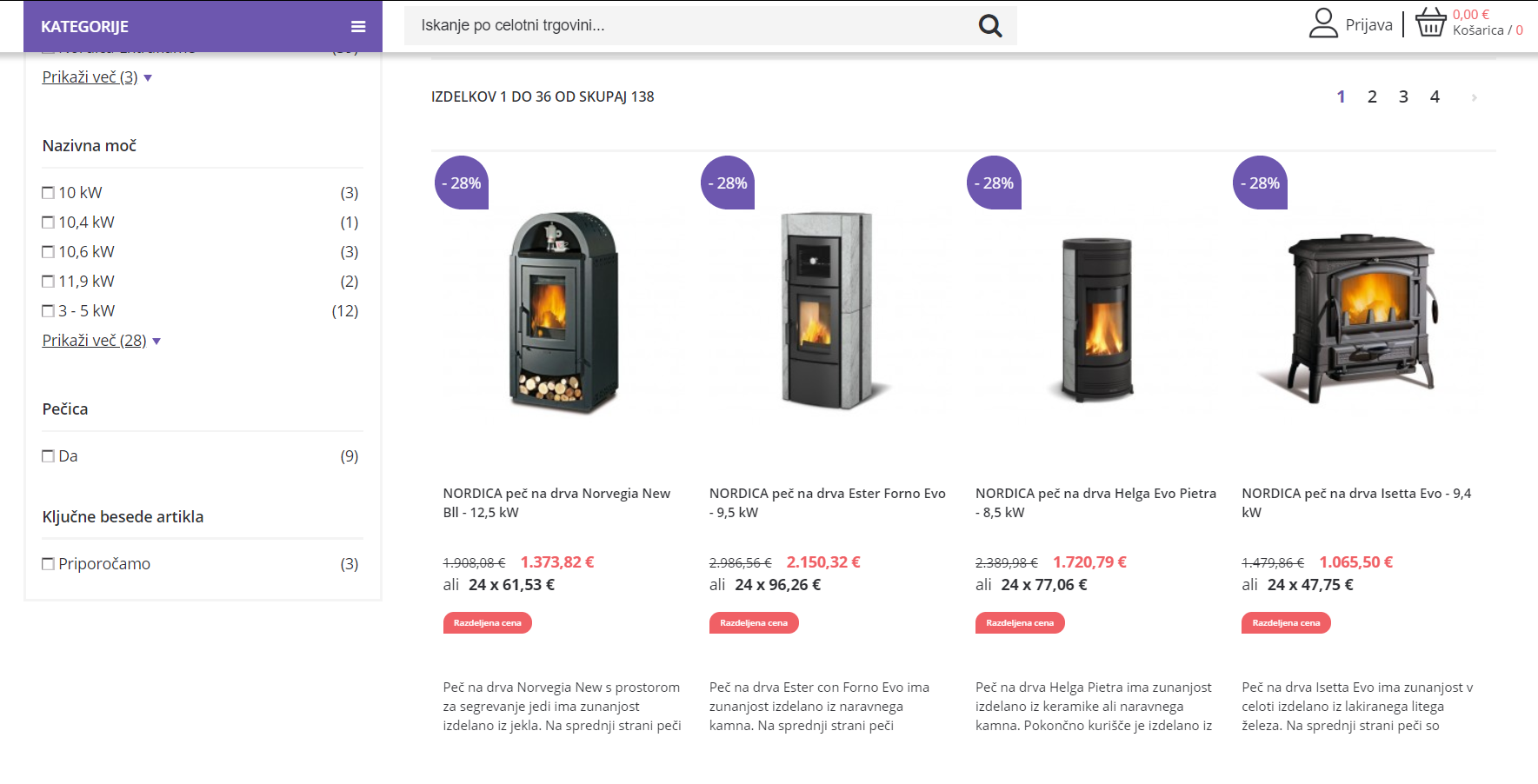Go to next page arrow

pyautogui.click(x=1474, y=97)
